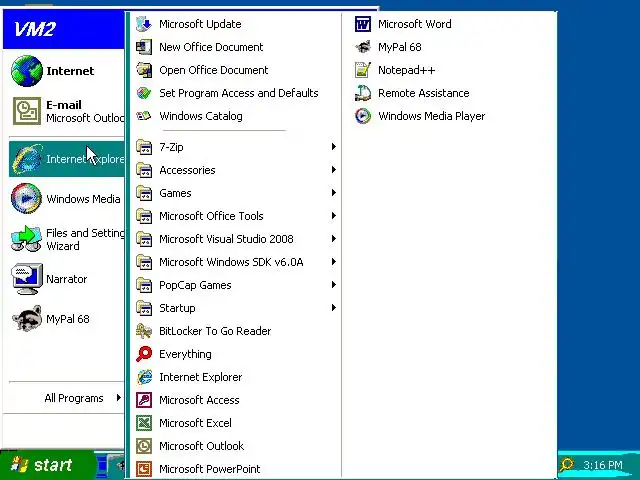This screenshot has height=480, width=640.
Task: Click the MyPal 68 icon in the right column
Action: 362,47
